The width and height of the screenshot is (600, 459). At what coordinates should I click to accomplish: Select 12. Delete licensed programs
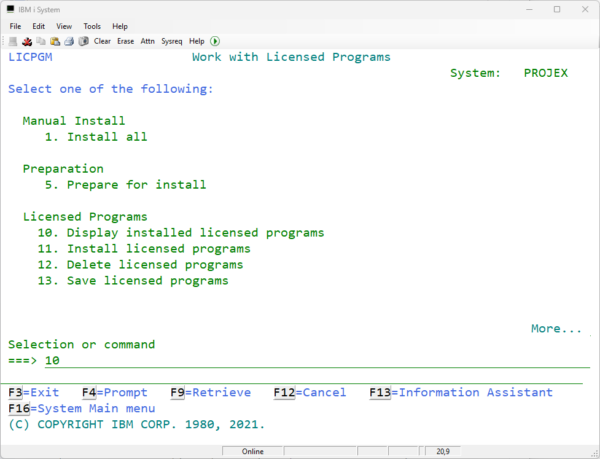[x=140, y=265]
